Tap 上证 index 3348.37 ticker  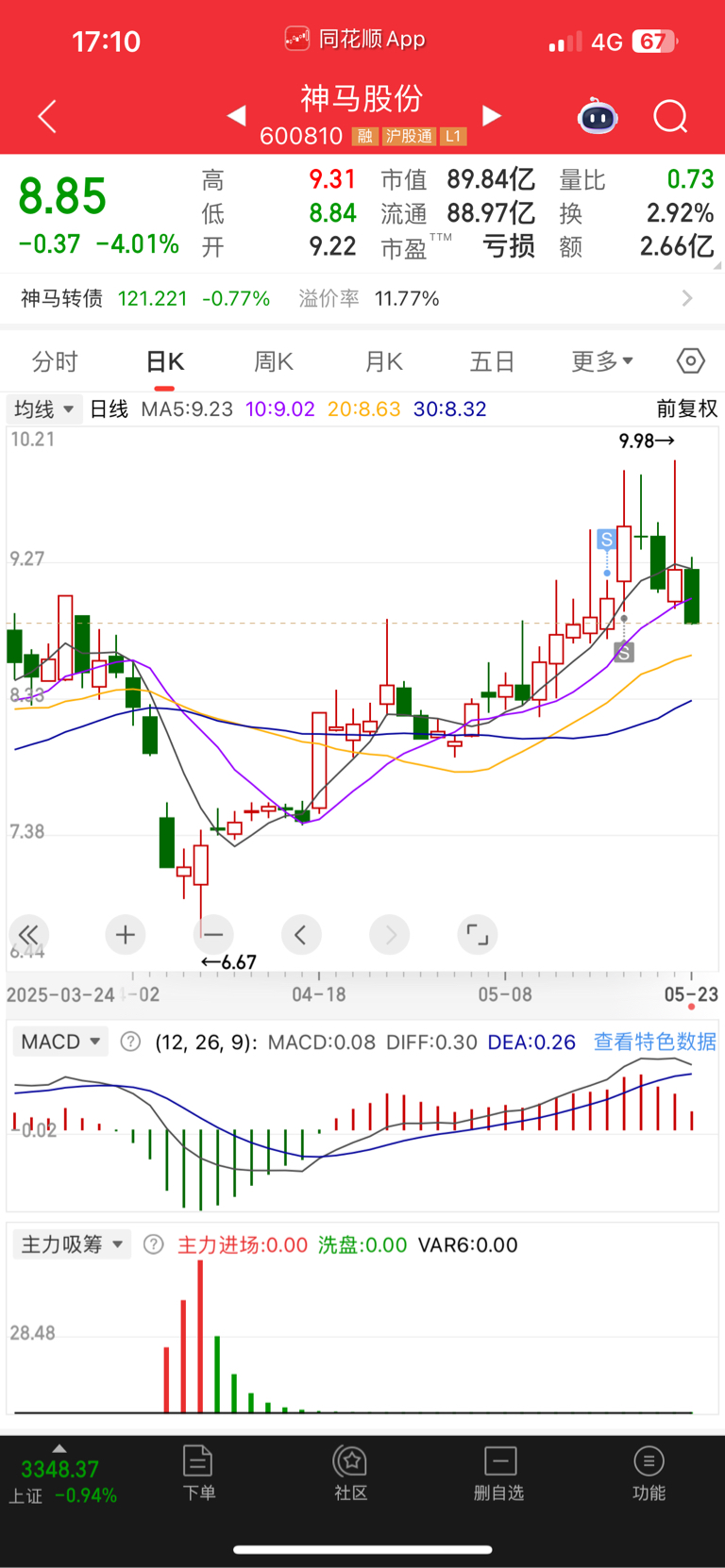coord(62,1481)
